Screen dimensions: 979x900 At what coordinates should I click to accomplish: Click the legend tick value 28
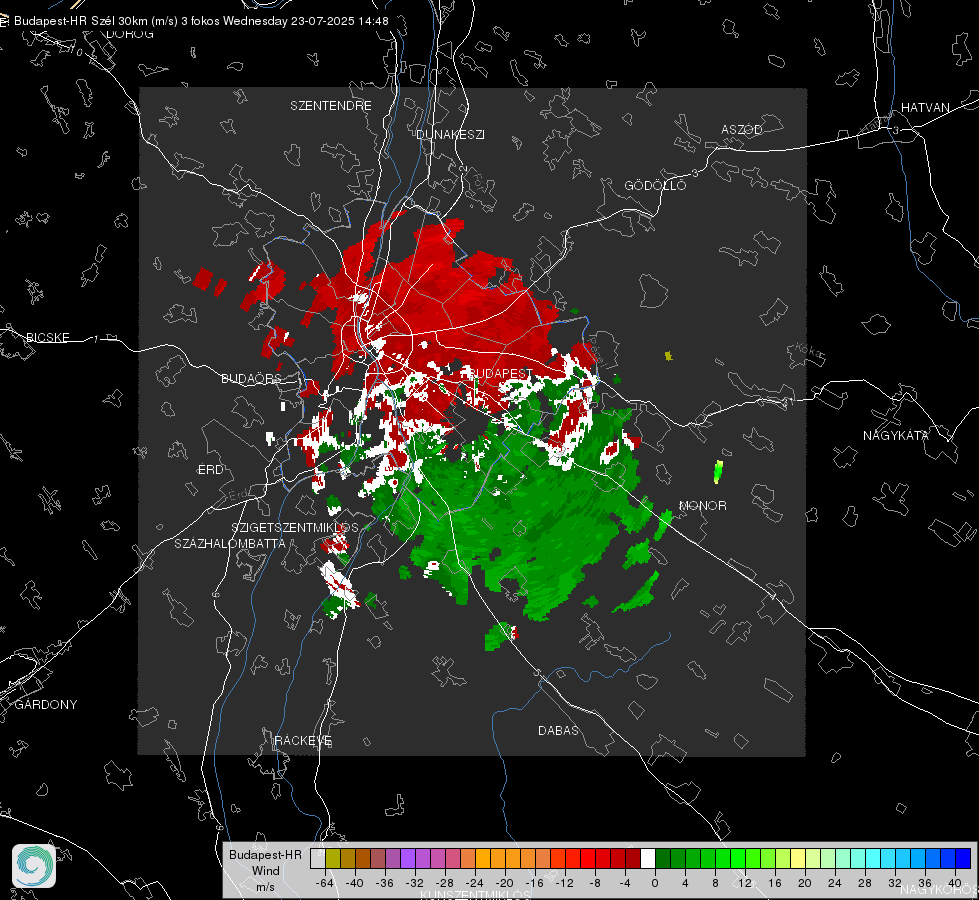click(865, 883)
